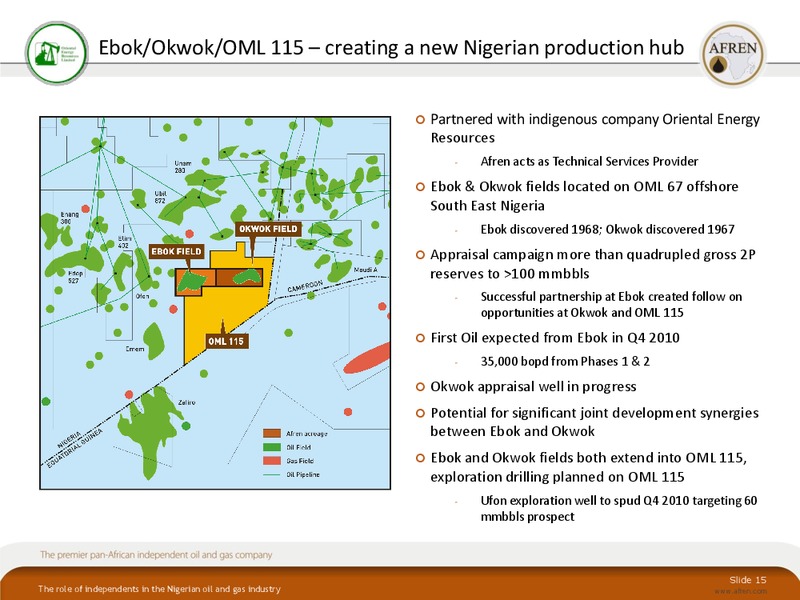This screenshot has height=600, width=800.
Task: Click the Oil Field green legend swatch
Action: [272, 447]
